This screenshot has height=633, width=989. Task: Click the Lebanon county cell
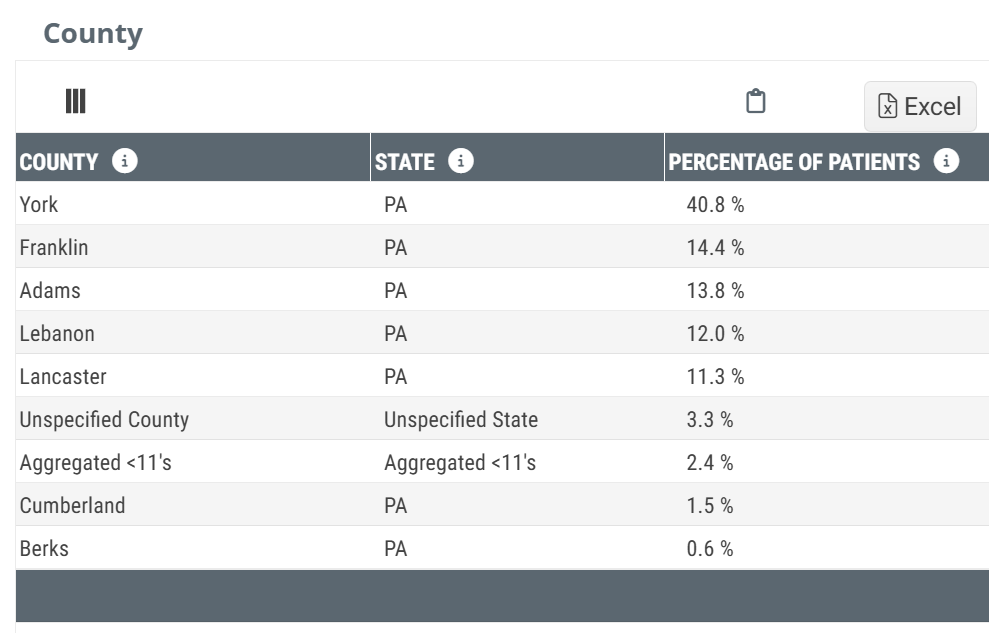pyautogui.click(x=57, y=334)
